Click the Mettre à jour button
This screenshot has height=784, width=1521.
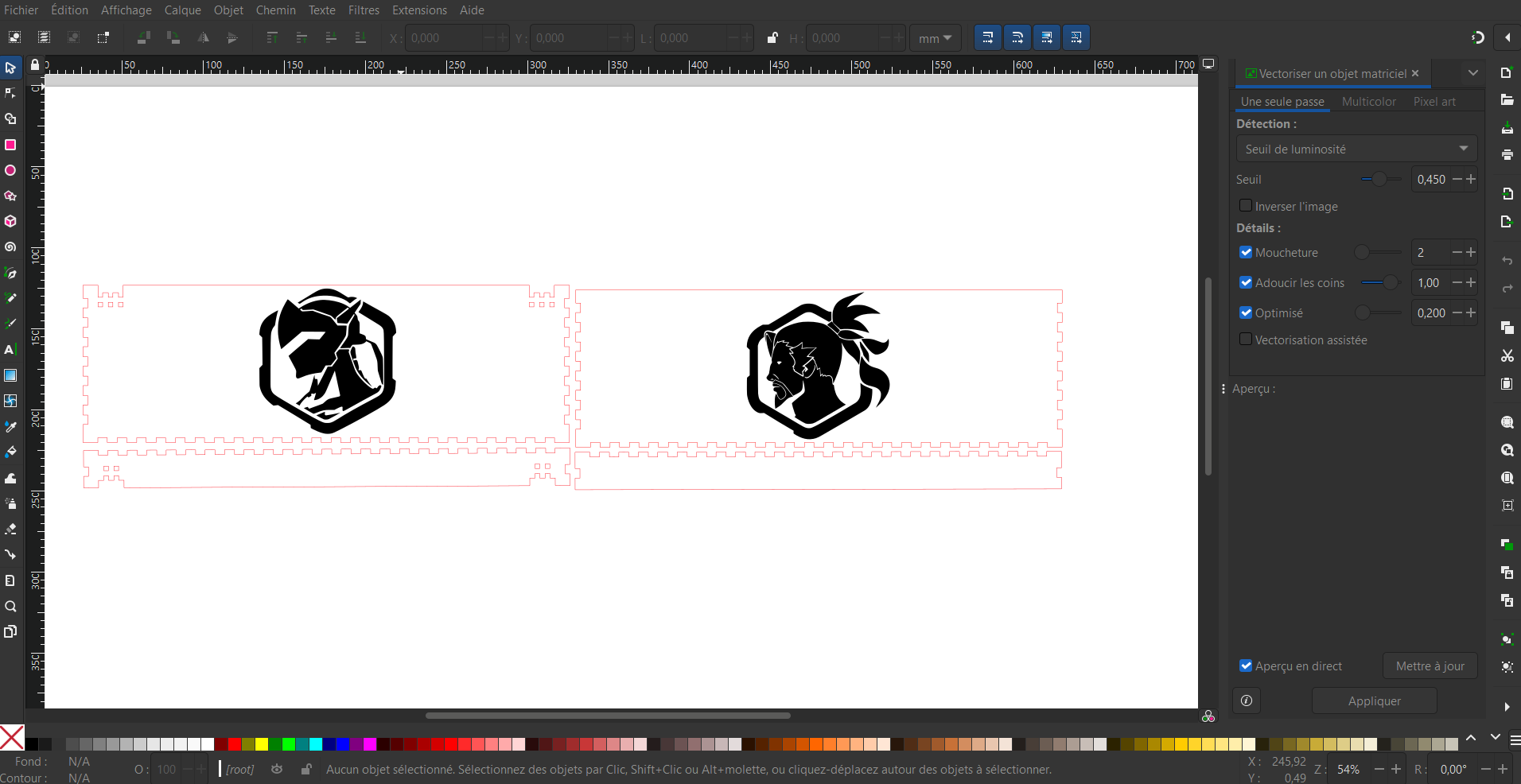pos(1430,666)
